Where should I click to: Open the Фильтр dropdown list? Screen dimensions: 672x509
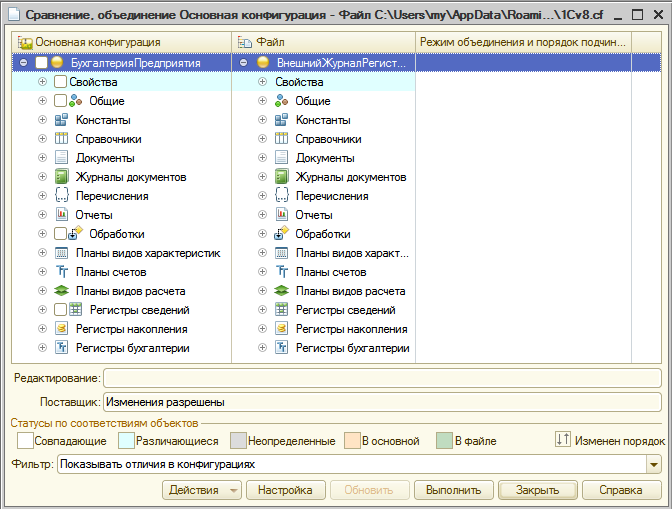[654, 464]
